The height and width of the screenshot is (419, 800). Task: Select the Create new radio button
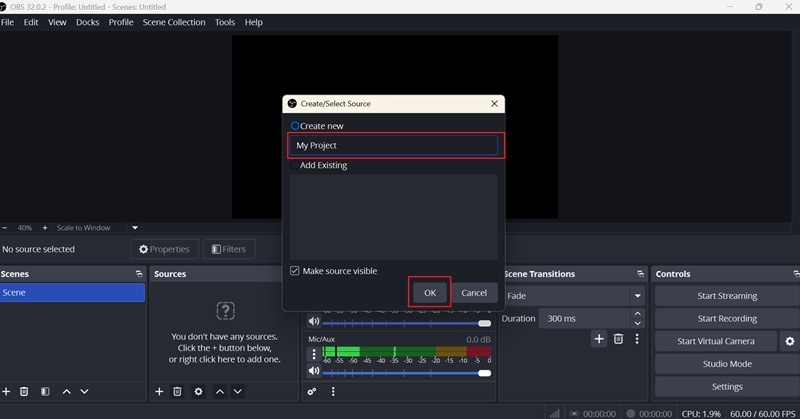295,126
